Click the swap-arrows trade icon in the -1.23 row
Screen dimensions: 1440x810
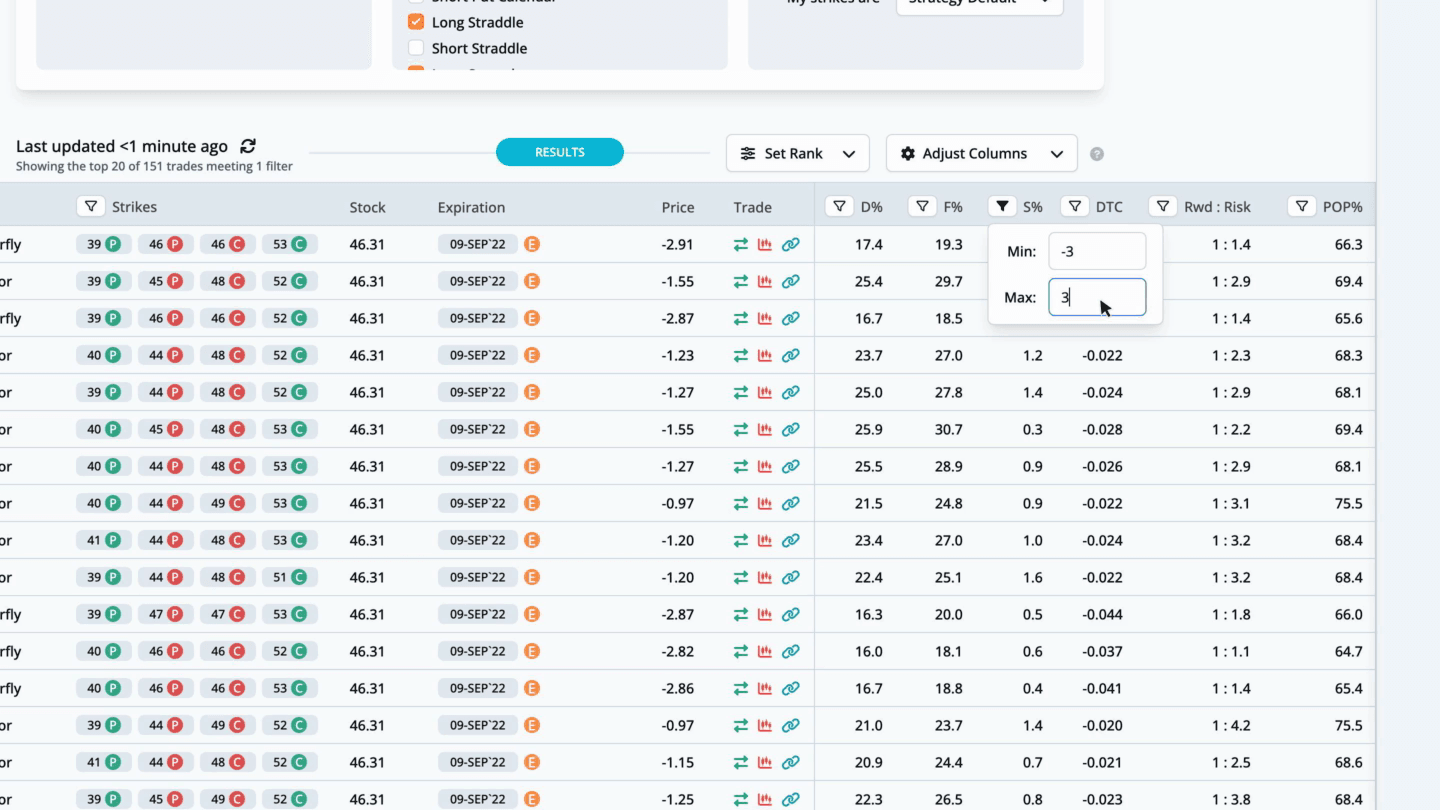[741, 355]
